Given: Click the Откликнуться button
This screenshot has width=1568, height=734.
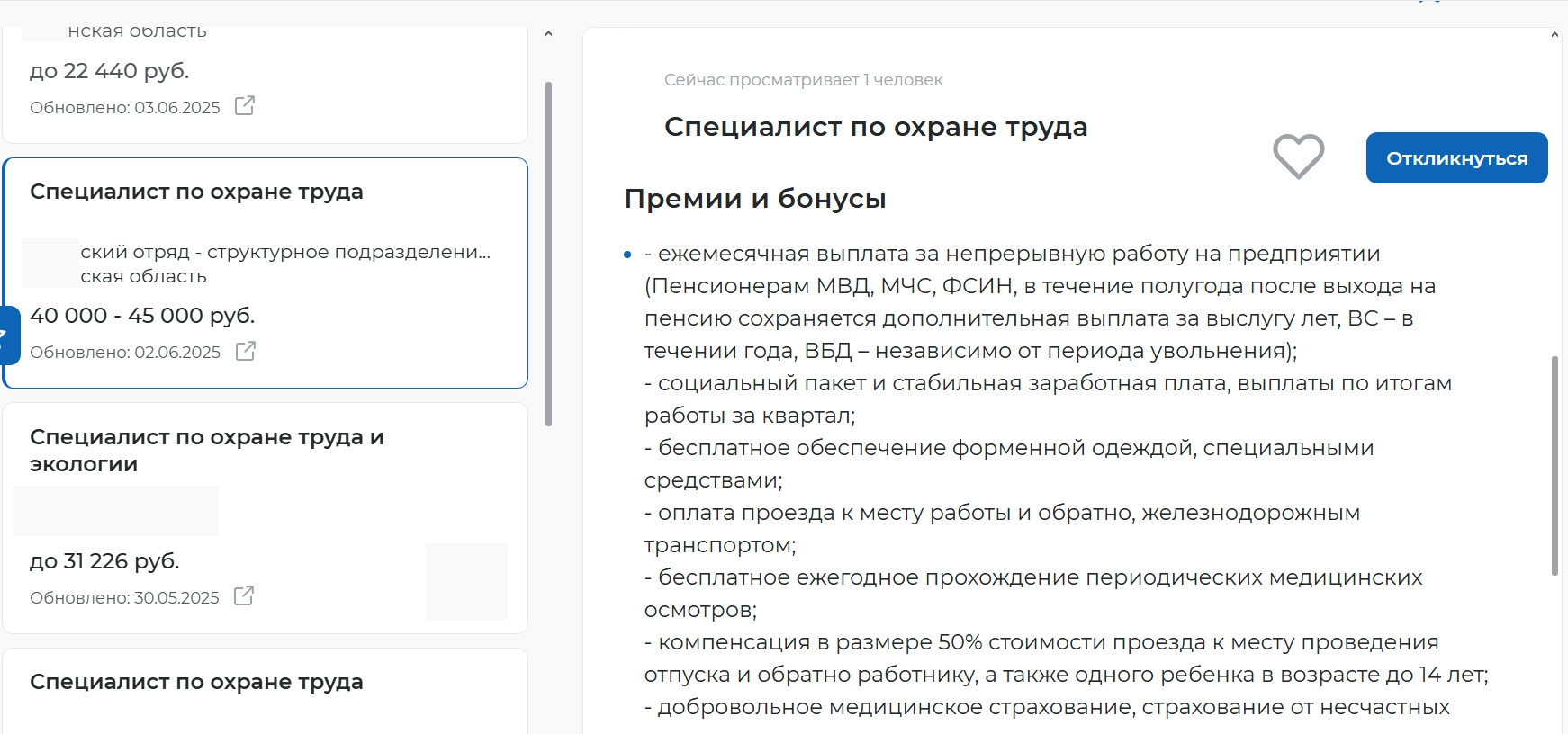Looking at the screenshot, I should tap(1455, 158).
